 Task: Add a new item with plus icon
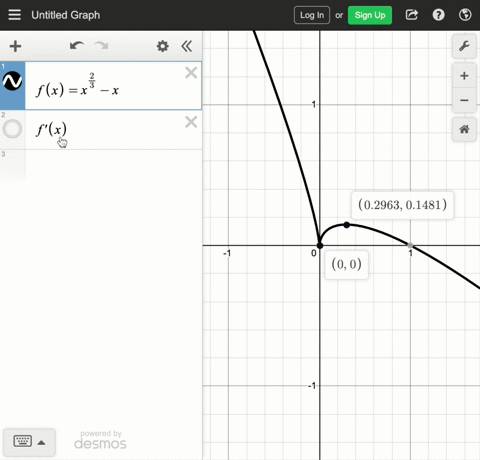pyautogui.click(x=15, y=46)
